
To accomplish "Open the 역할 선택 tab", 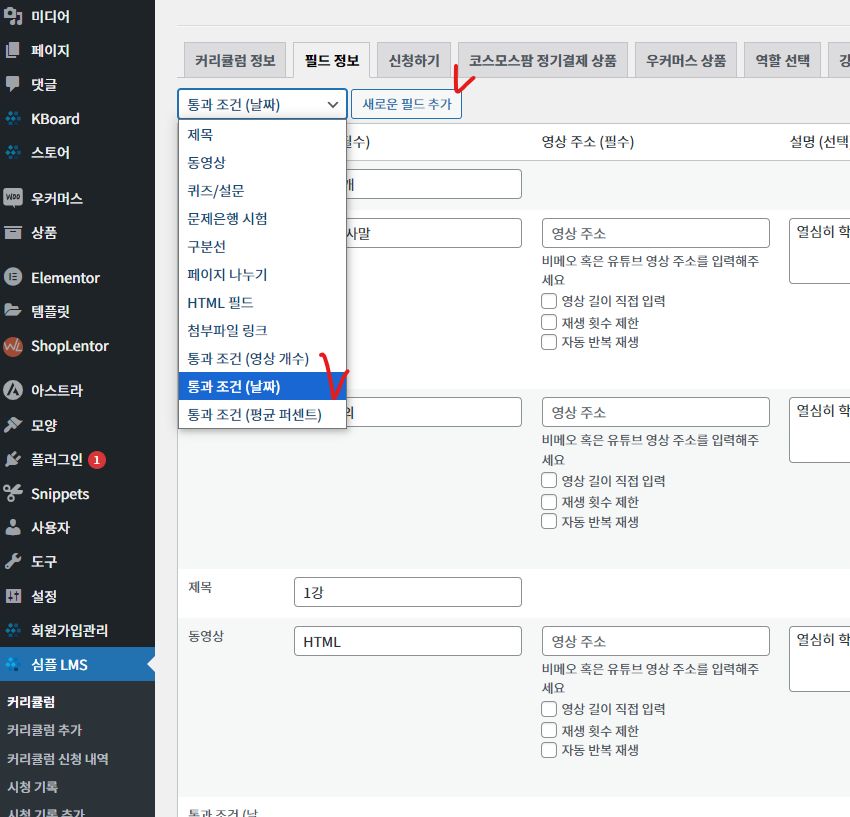I will (x=782, y=60).
